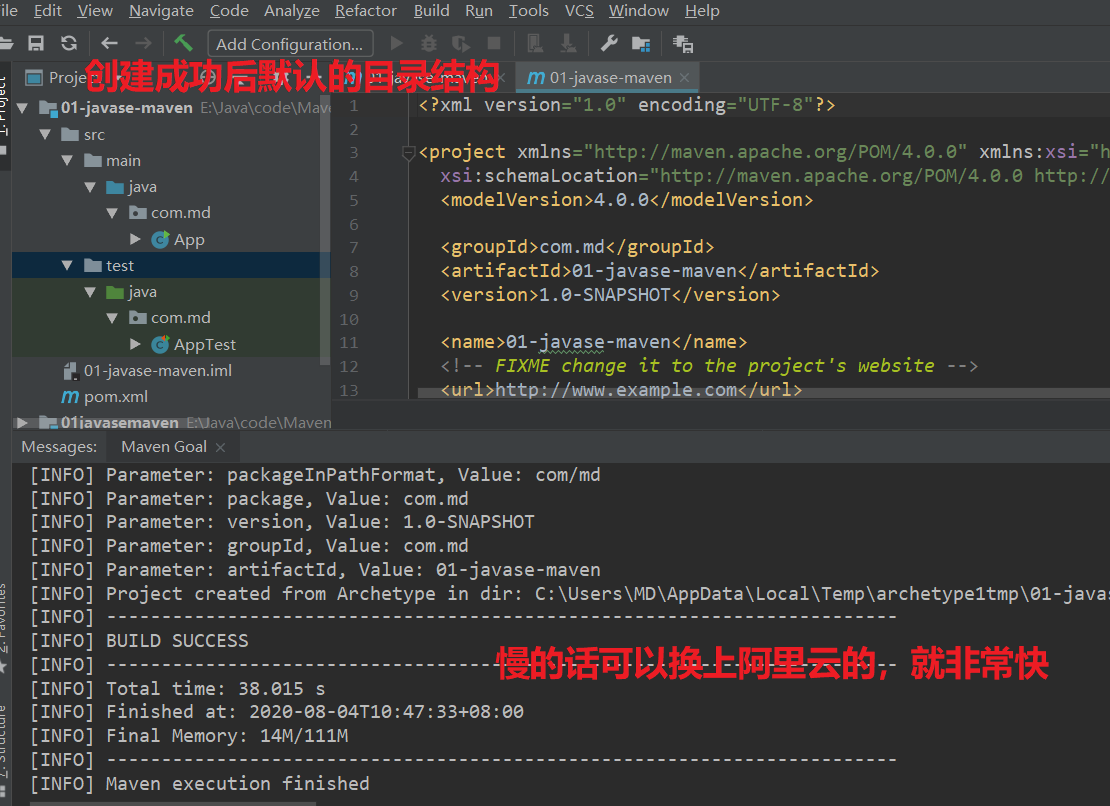This screenshot has width=1110, height=806.
Task: Open Project Structure icon in toolbar
Action: pos(641,44)
